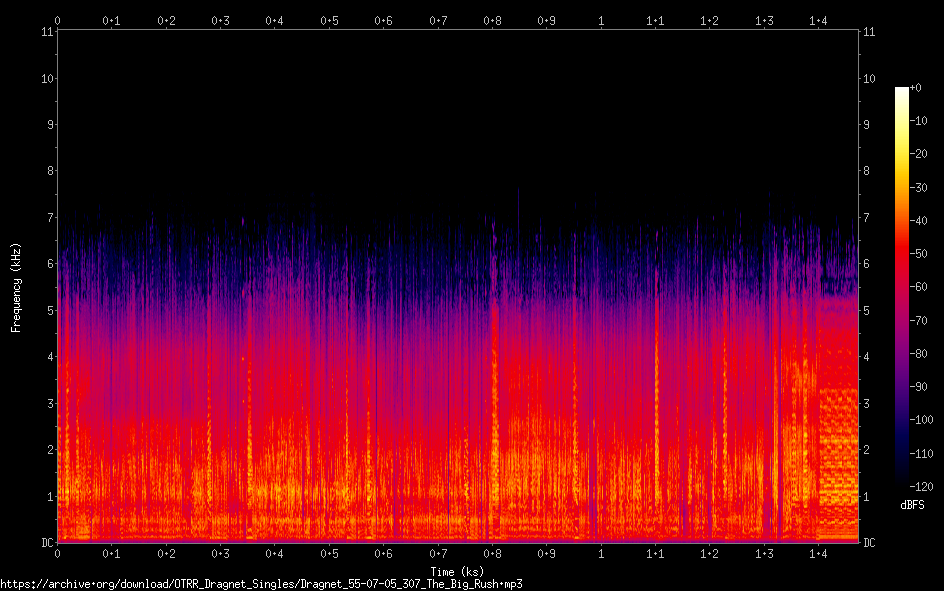Viewport: 944px width, 591px height.
Task: Select the +0 label on color scale
Action: pos(916,88)
